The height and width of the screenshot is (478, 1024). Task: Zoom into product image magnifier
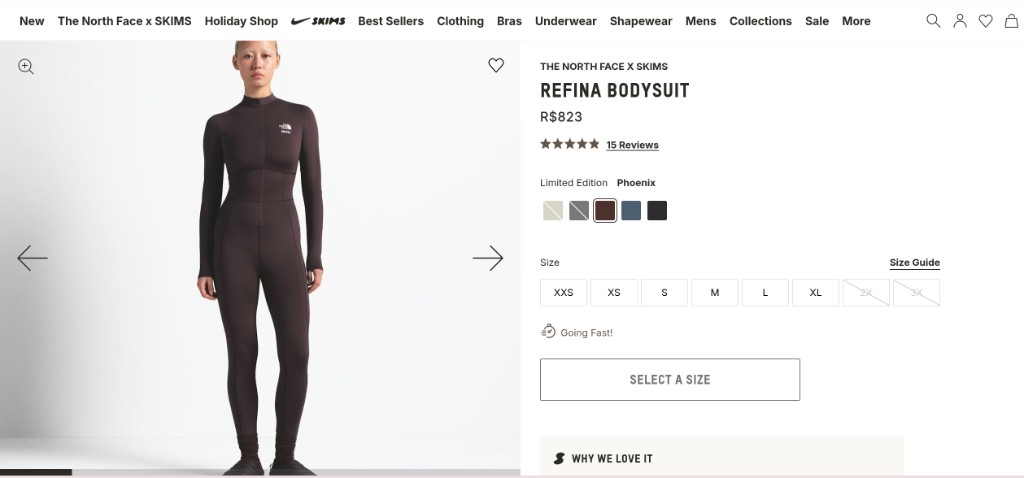[x=26, y=67]
